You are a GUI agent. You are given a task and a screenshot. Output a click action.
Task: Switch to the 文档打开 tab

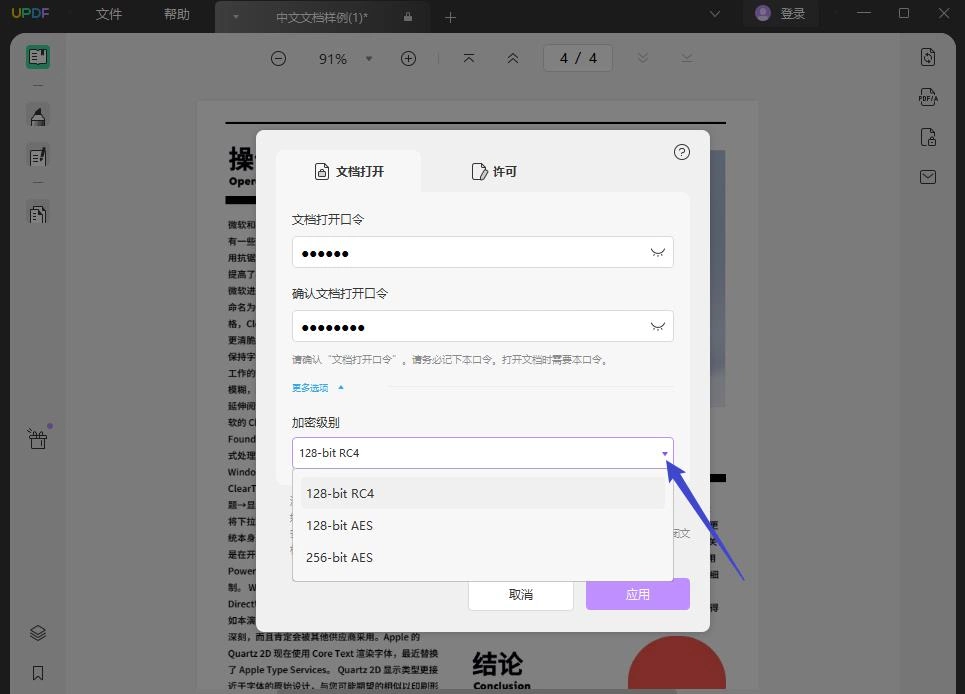(349, 172)
